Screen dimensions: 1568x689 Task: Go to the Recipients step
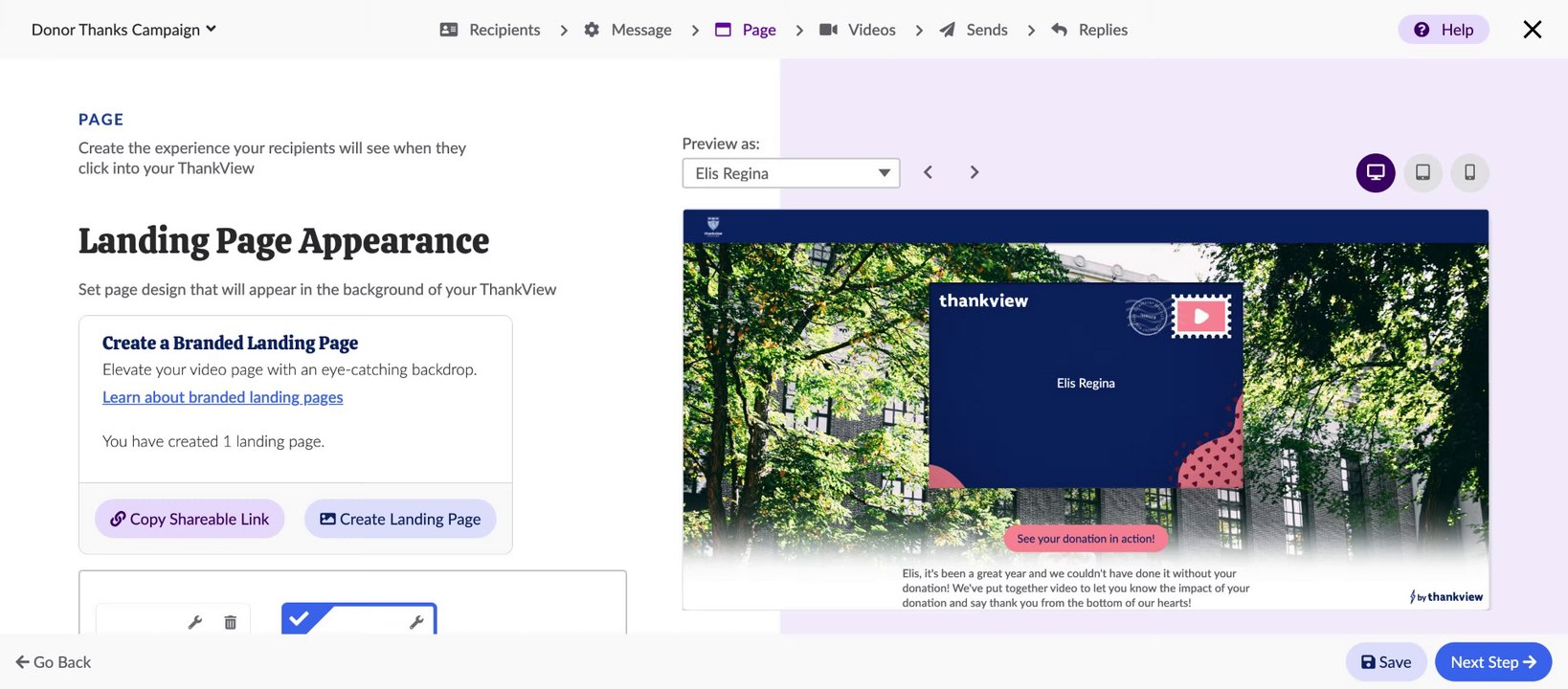490,30
